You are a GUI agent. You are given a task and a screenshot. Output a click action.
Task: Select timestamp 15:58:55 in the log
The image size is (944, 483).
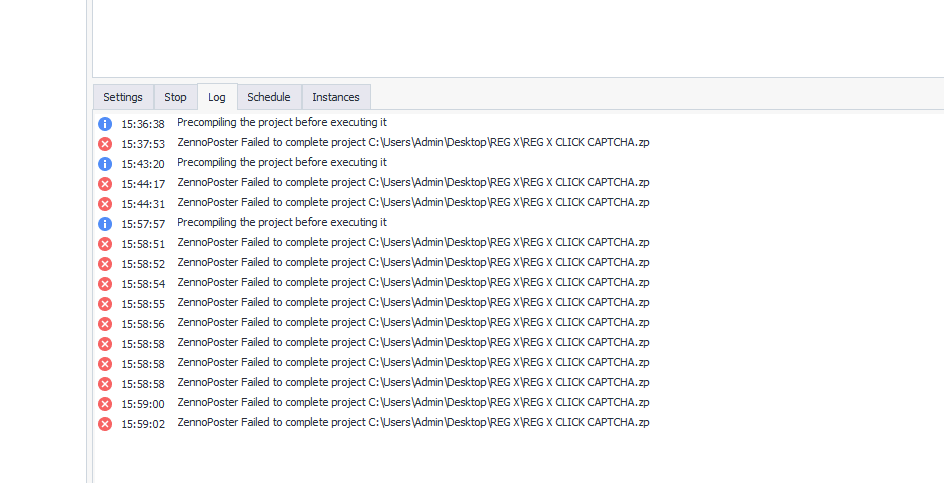[x=143, y=304]
